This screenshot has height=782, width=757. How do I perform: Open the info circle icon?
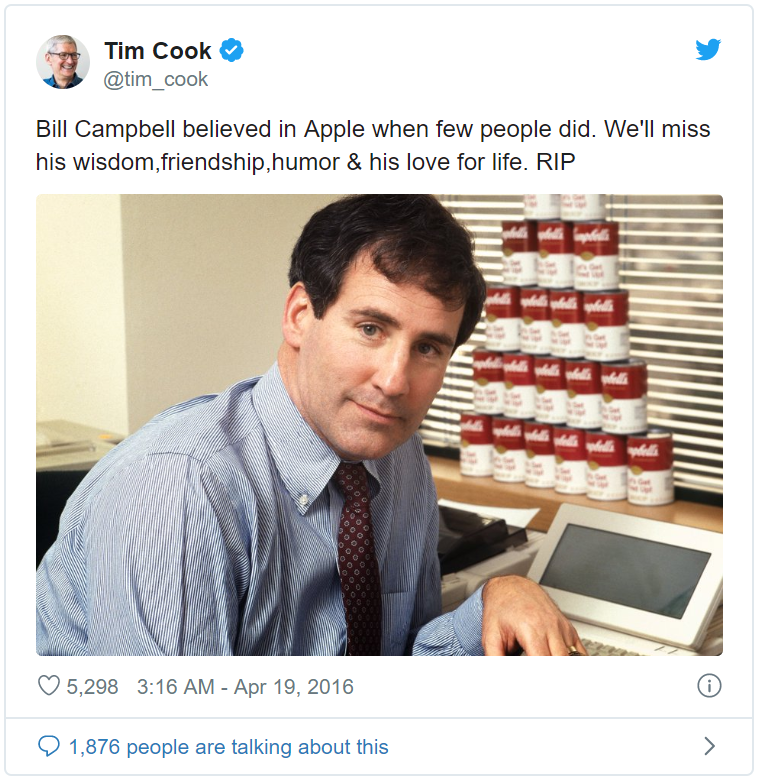pyautogui.click(x=709, y=686)
